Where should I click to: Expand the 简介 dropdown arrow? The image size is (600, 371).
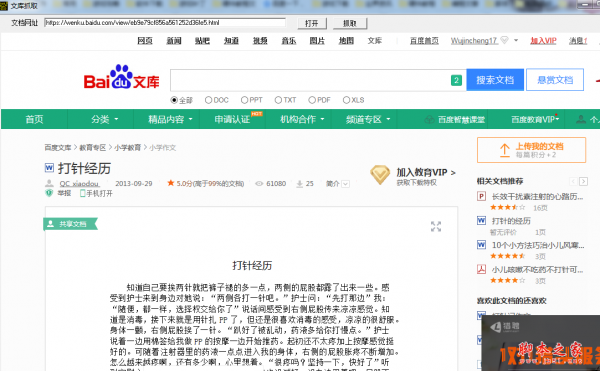pos(345,184)
